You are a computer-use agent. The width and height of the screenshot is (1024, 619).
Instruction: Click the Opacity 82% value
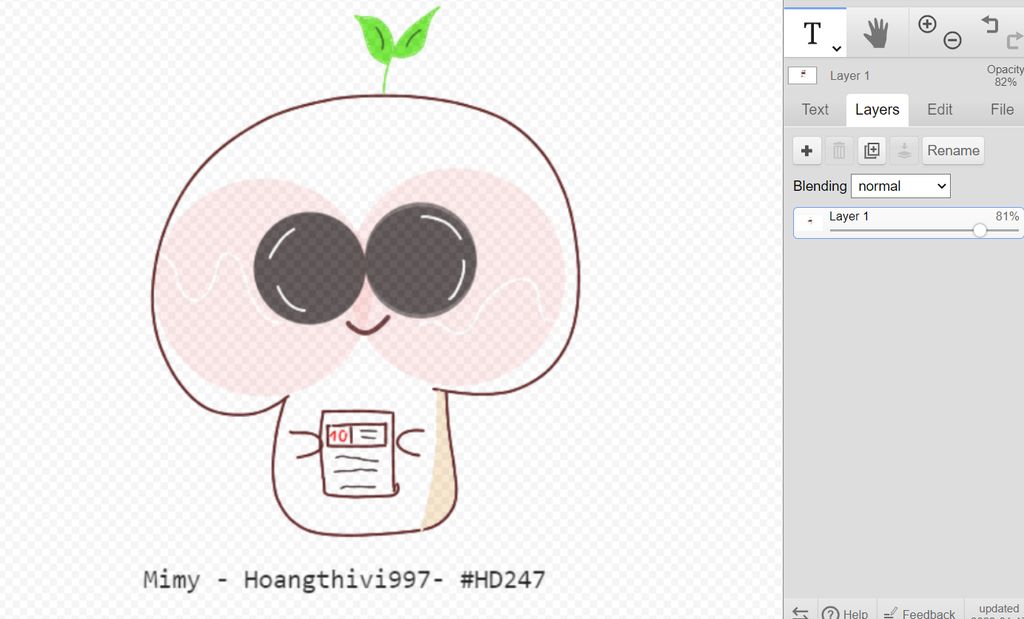coord(1005,76)
